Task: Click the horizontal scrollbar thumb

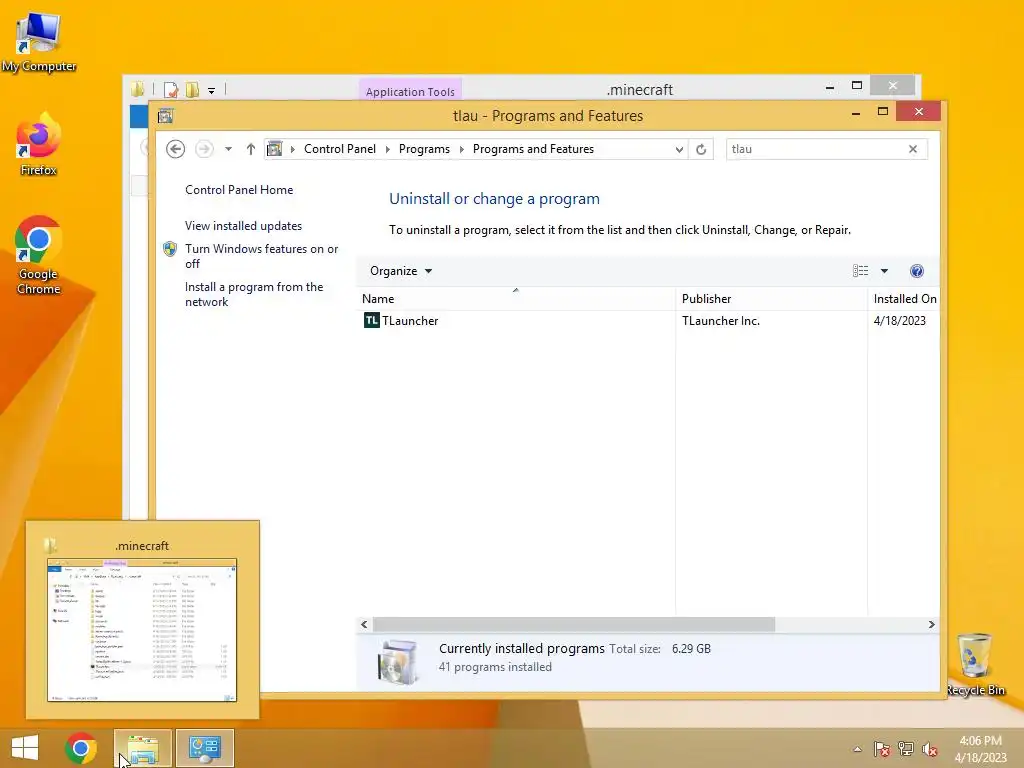Action: 573,624
